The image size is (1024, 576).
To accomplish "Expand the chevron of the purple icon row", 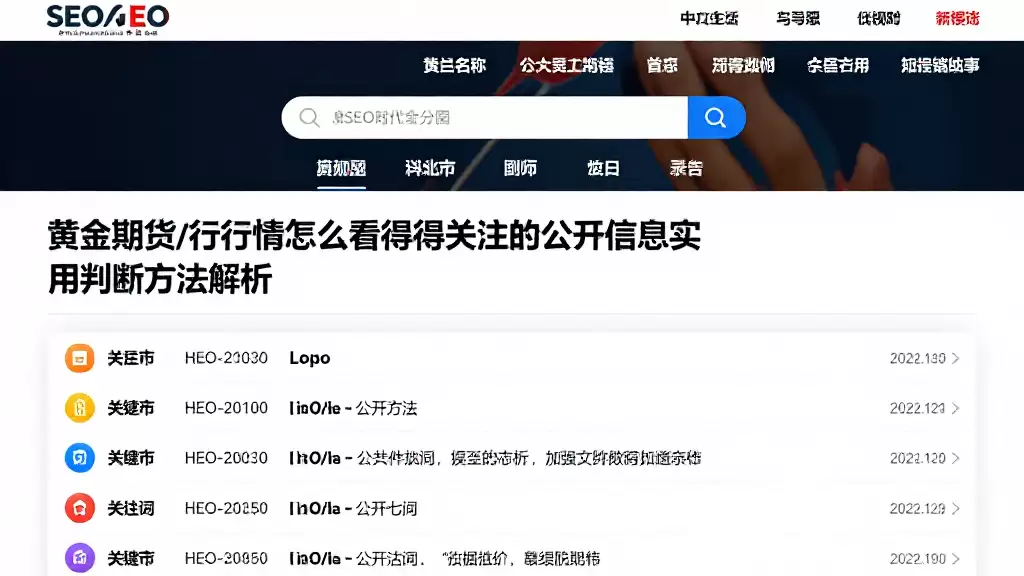I will [955, 559].
